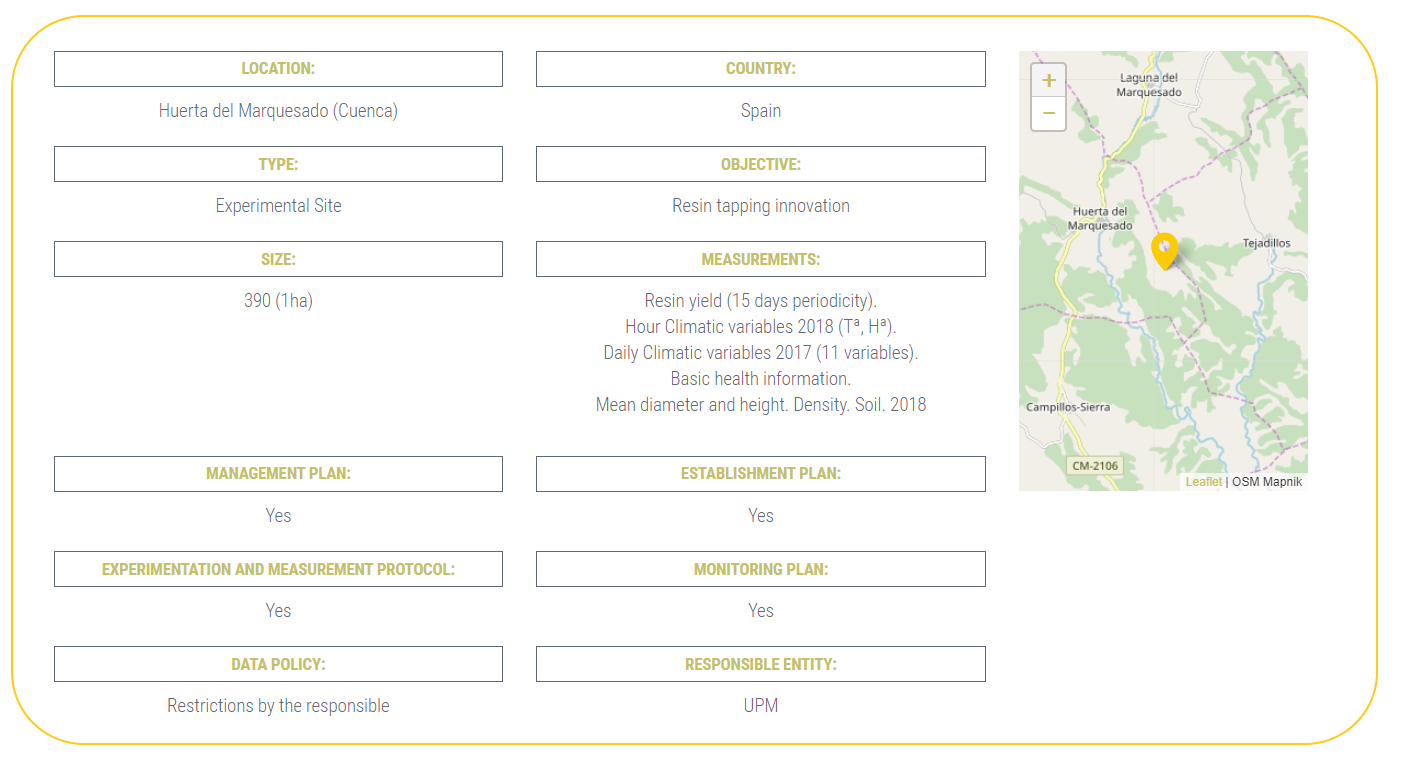Select 'Restrictions by the responsible' value

[278, 706]
